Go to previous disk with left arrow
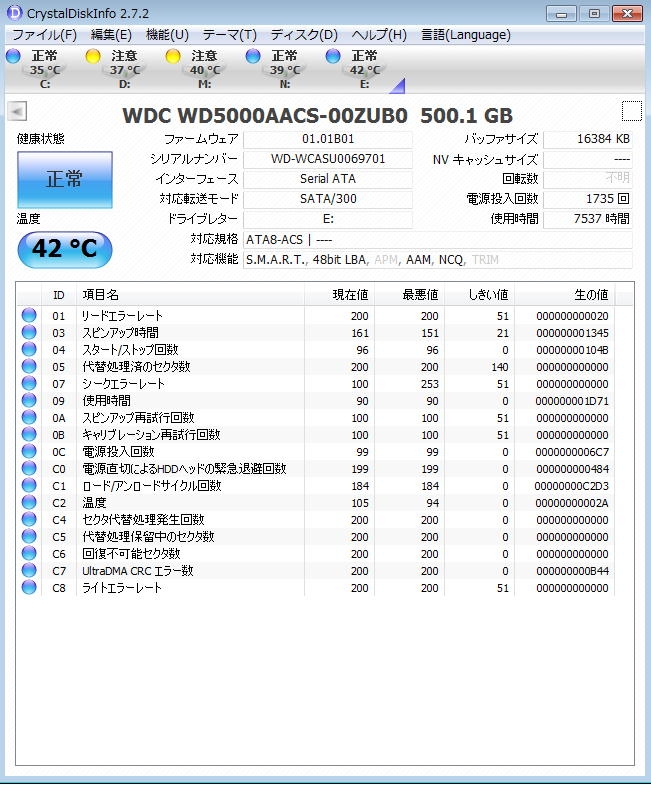 coord(18,111)
